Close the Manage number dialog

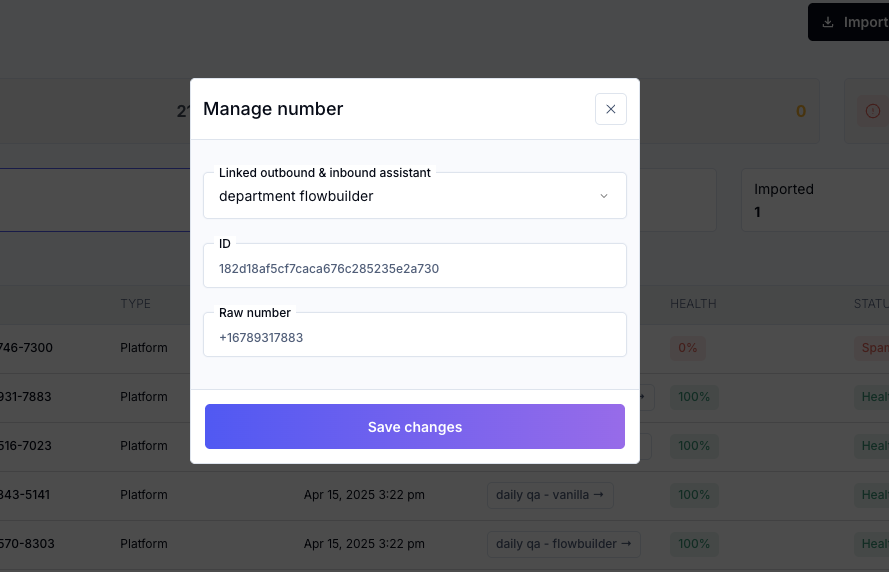611,109
